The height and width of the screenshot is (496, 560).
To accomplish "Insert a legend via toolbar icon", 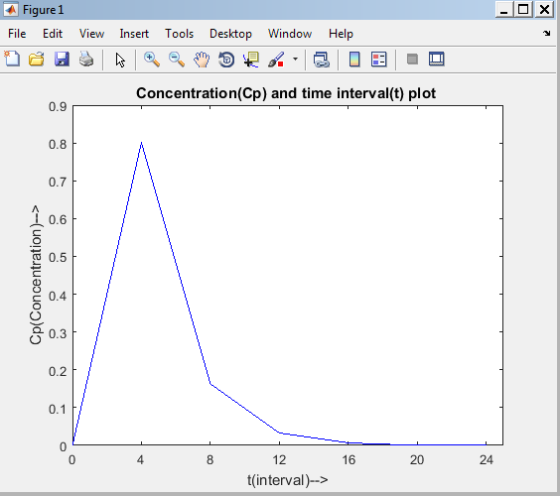I will pos(379,59).
